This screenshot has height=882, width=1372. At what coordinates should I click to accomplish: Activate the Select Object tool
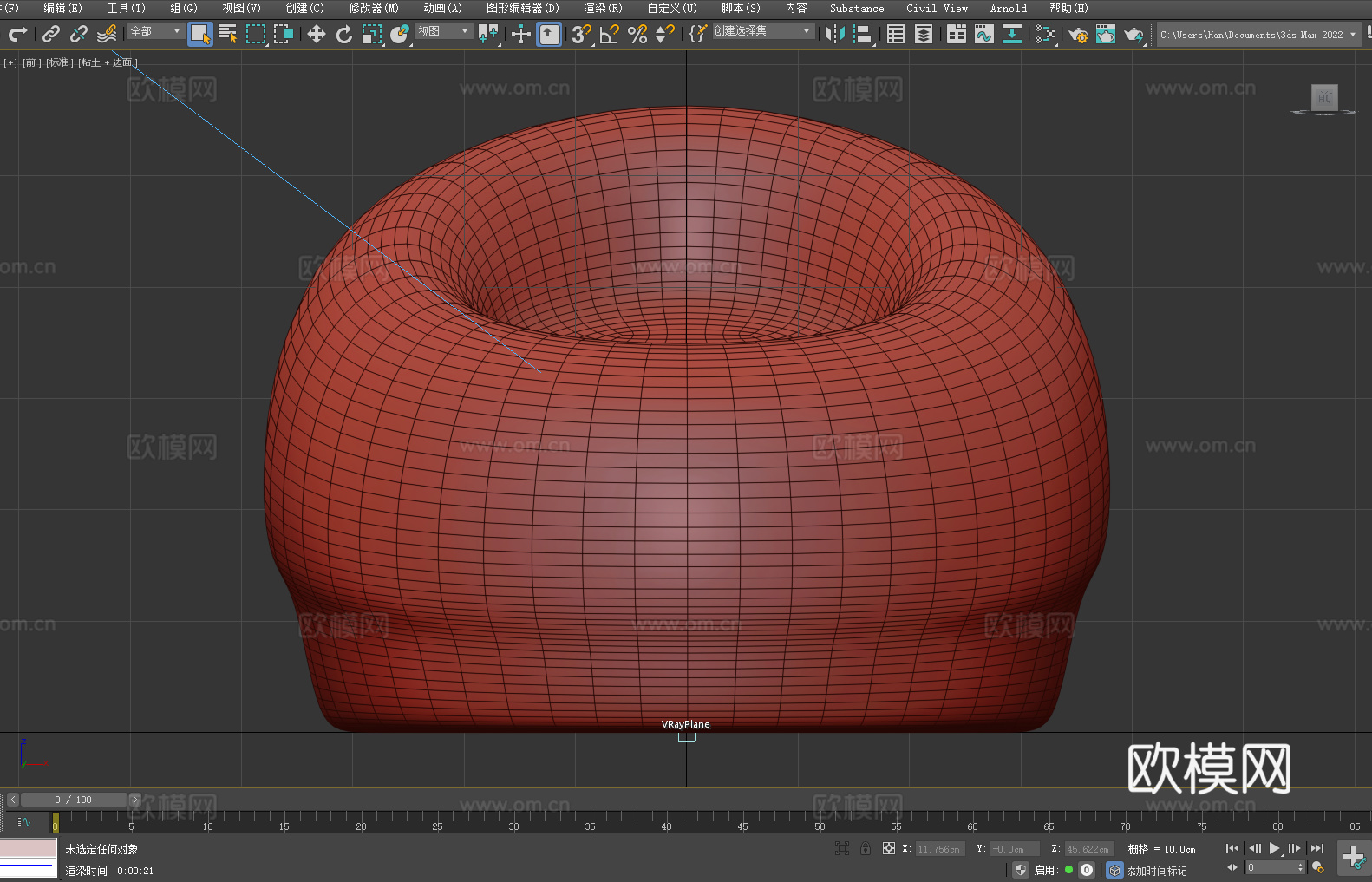click(200, 34)
